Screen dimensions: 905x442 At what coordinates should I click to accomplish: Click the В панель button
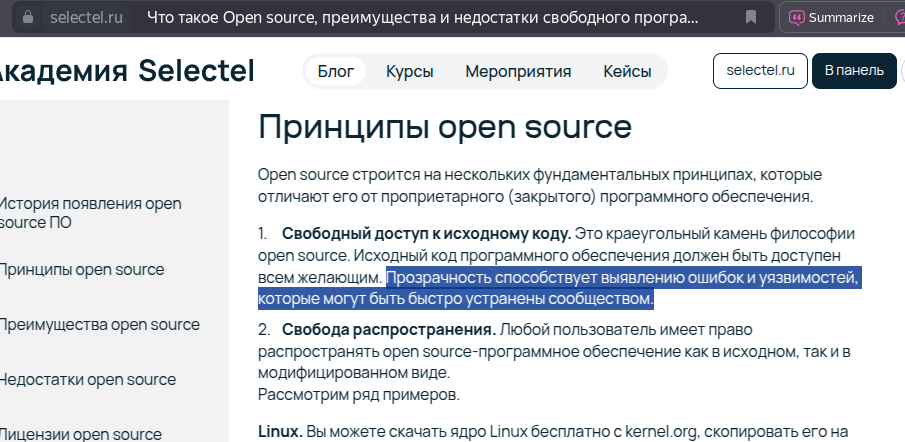point(854,70)
